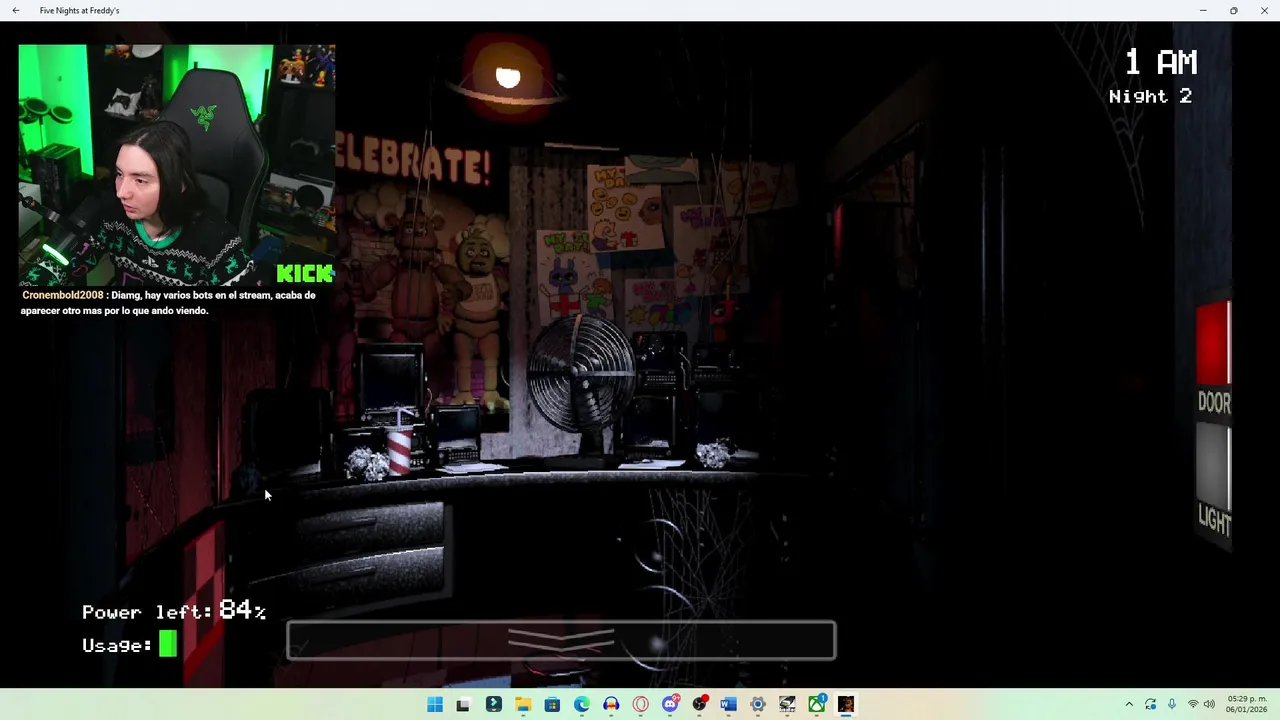Open the Windows Start menu
This screenshot has height=720, width=1280.
435,705
